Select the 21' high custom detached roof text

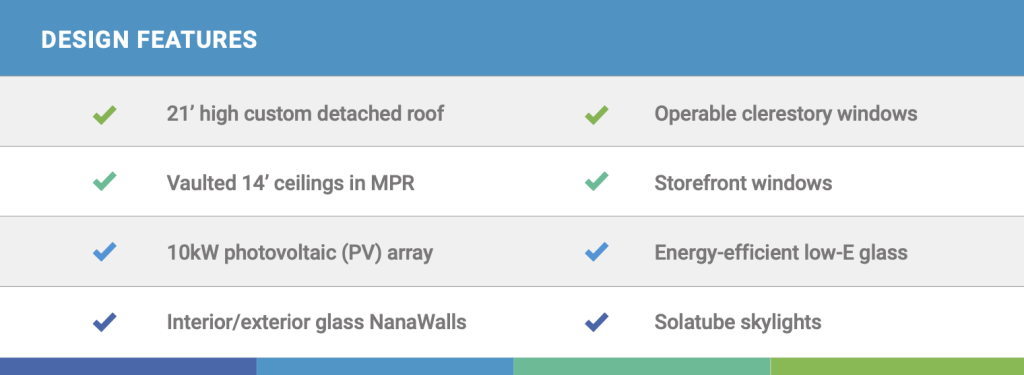pyautogui.click(x=305, y=114)
